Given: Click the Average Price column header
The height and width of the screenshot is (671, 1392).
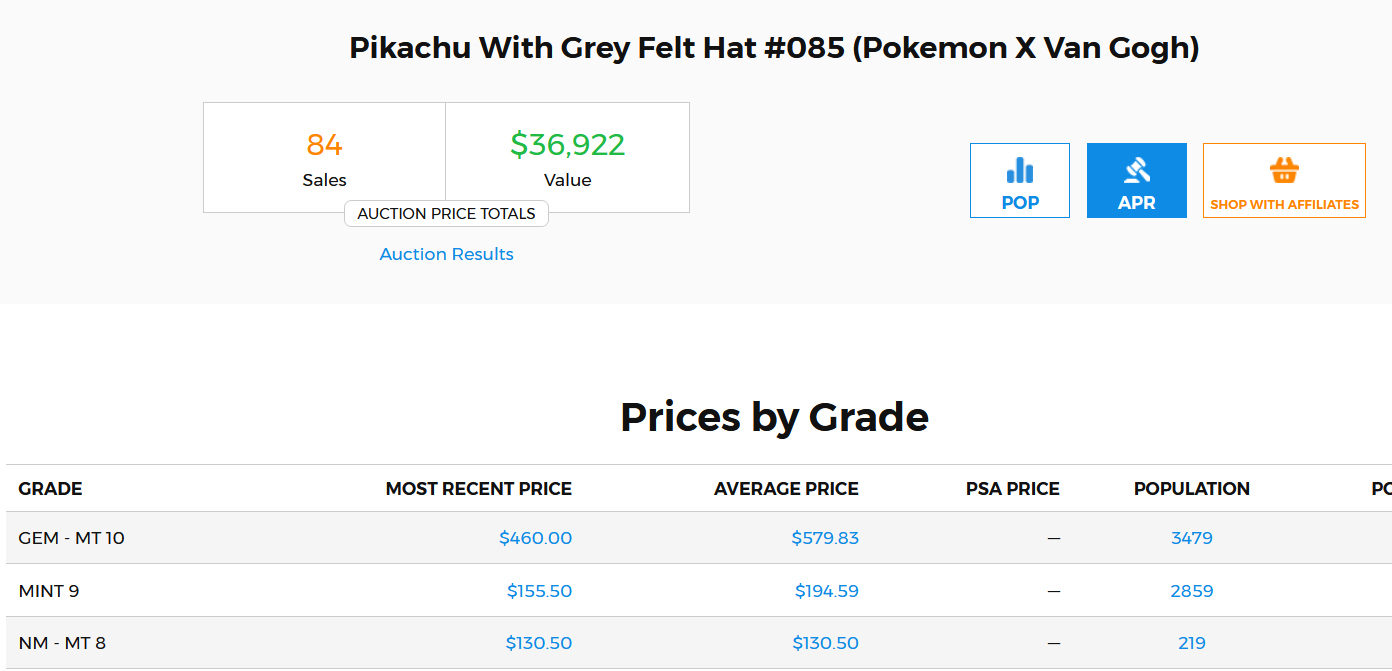Looking at the screenshot, I should coord(786,489).
